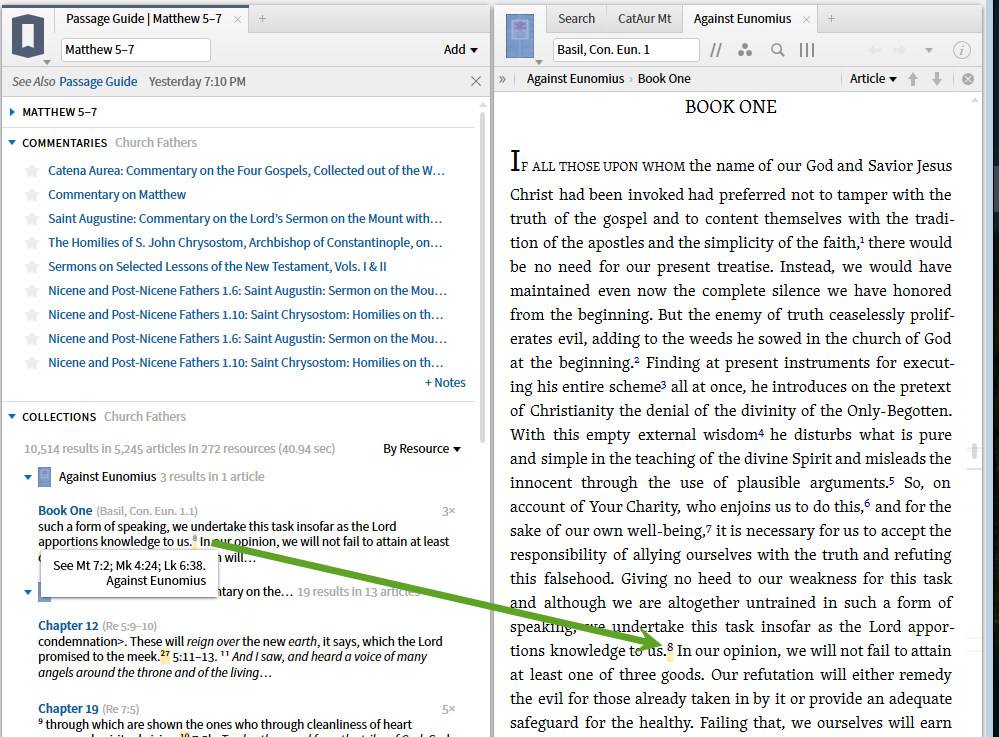Close the Passage Guide tab

237,19
